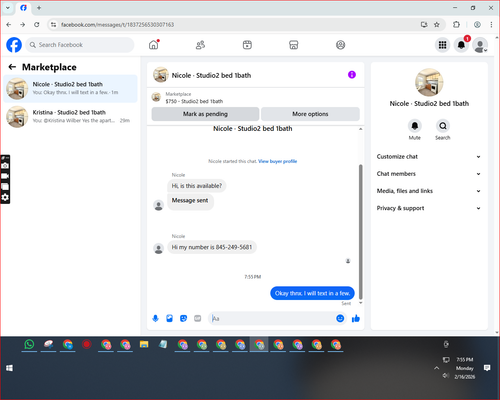
Task: Click the Search Facebook field
Action: 80,45
